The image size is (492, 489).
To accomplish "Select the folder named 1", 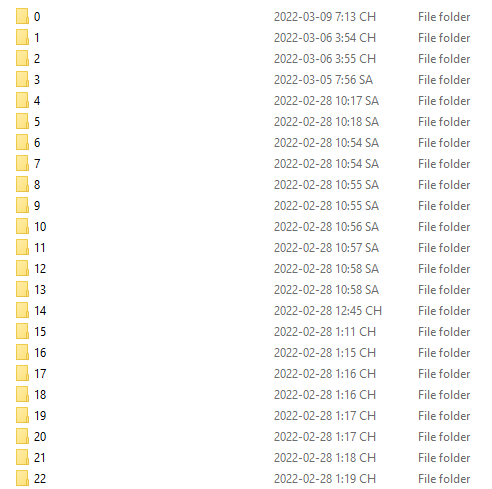I will click(37, 38).
